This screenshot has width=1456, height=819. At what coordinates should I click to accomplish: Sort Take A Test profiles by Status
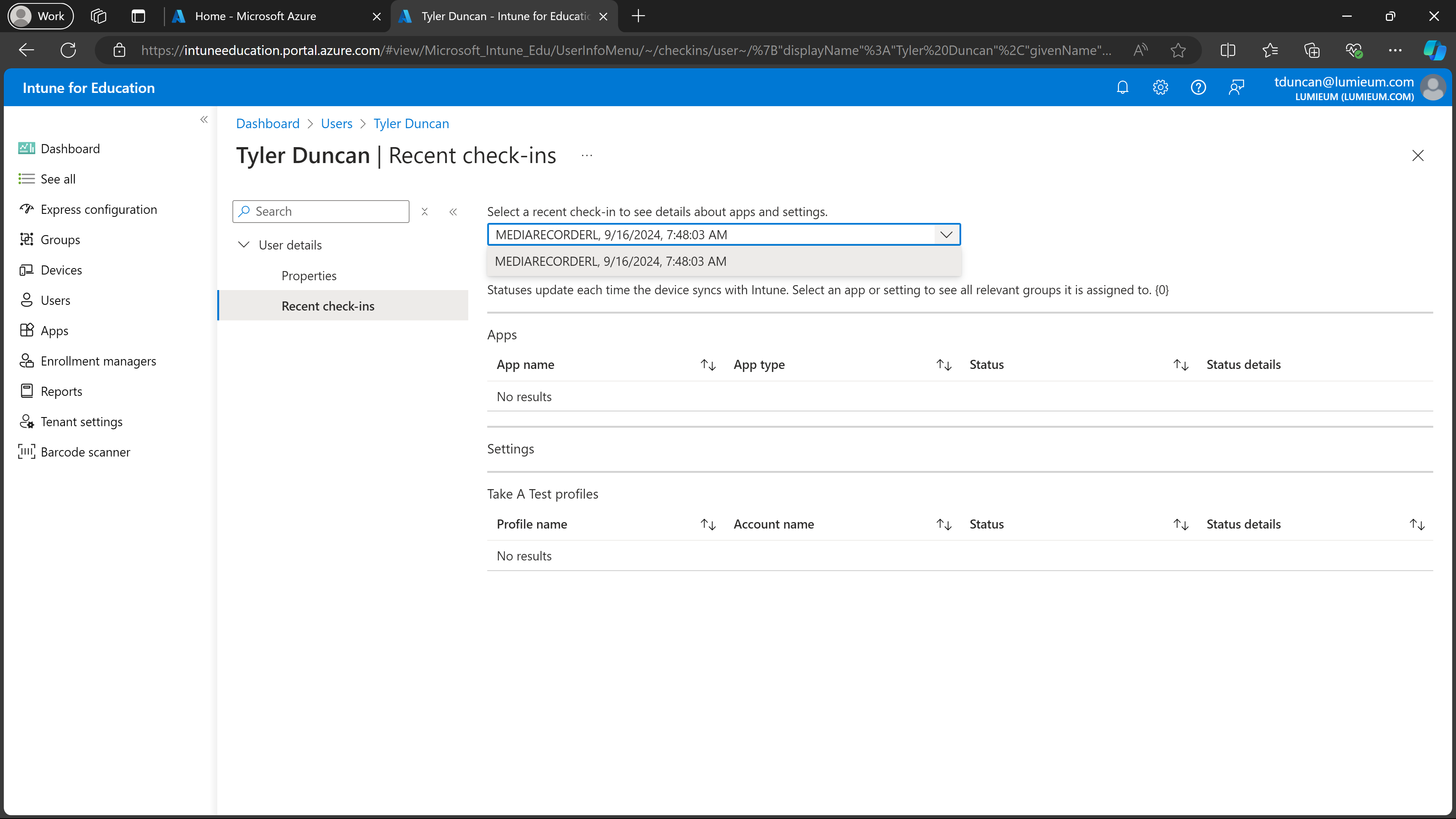(1181, 524)
